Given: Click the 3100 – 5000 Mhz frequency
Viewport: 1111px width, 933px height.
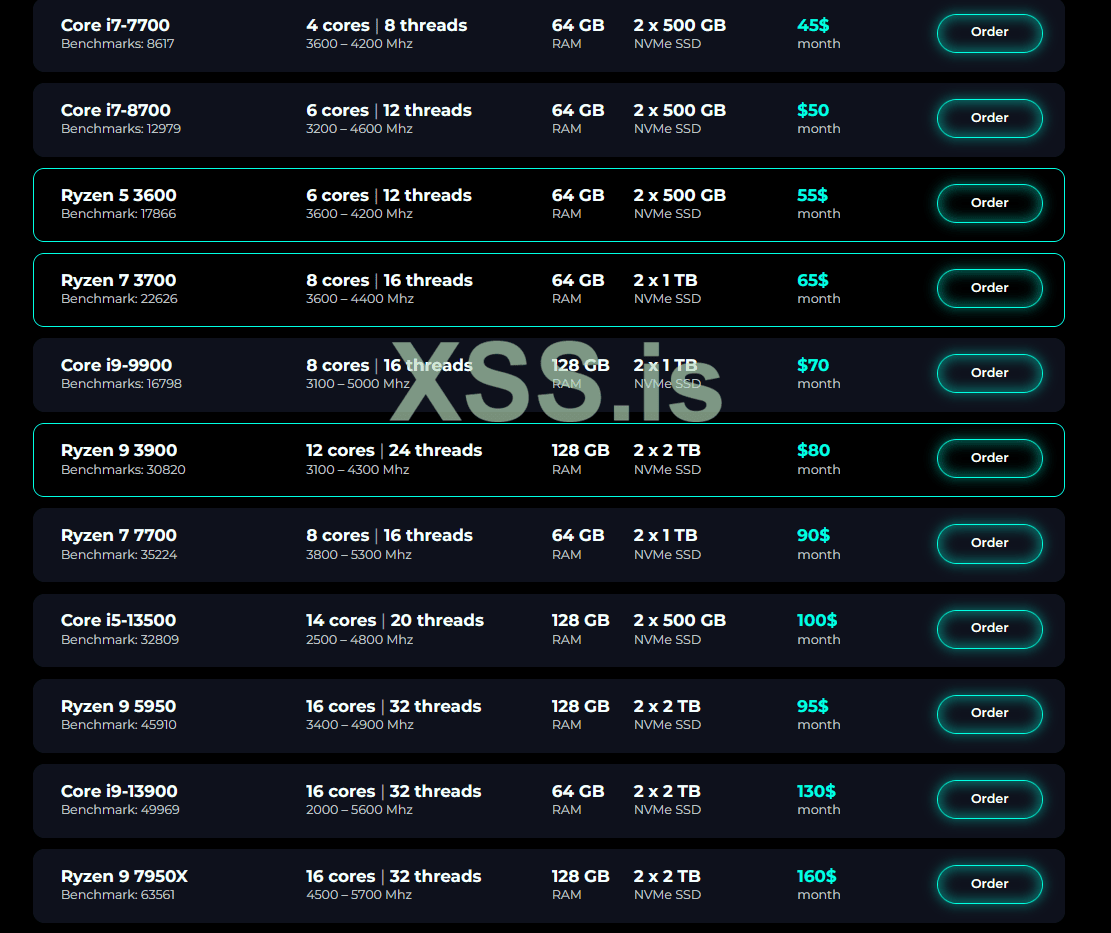Looking at the screenshot, I should click(358, 384).
